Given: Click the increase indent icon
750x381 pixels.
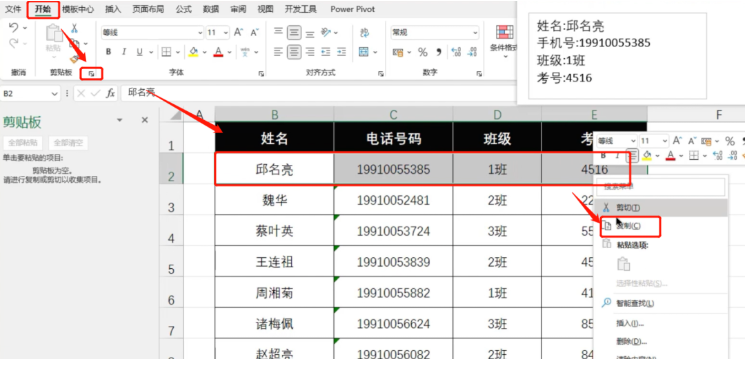Looking at the screenshot, I should [x=342, y=52].
